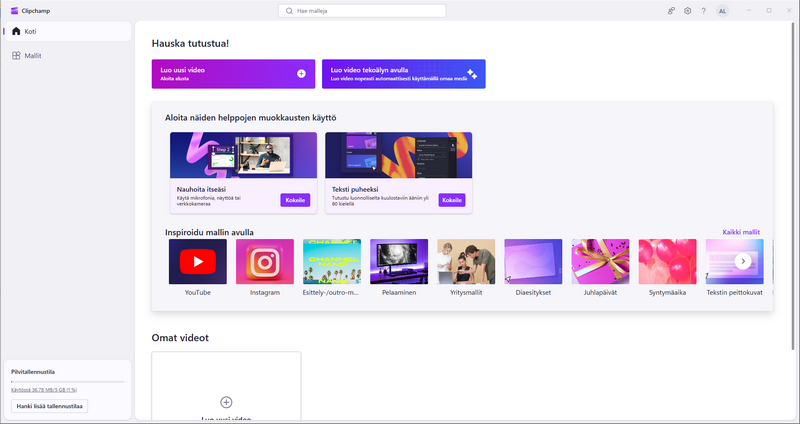Close the Clipchamp window
800x424 pixels.
789,11
